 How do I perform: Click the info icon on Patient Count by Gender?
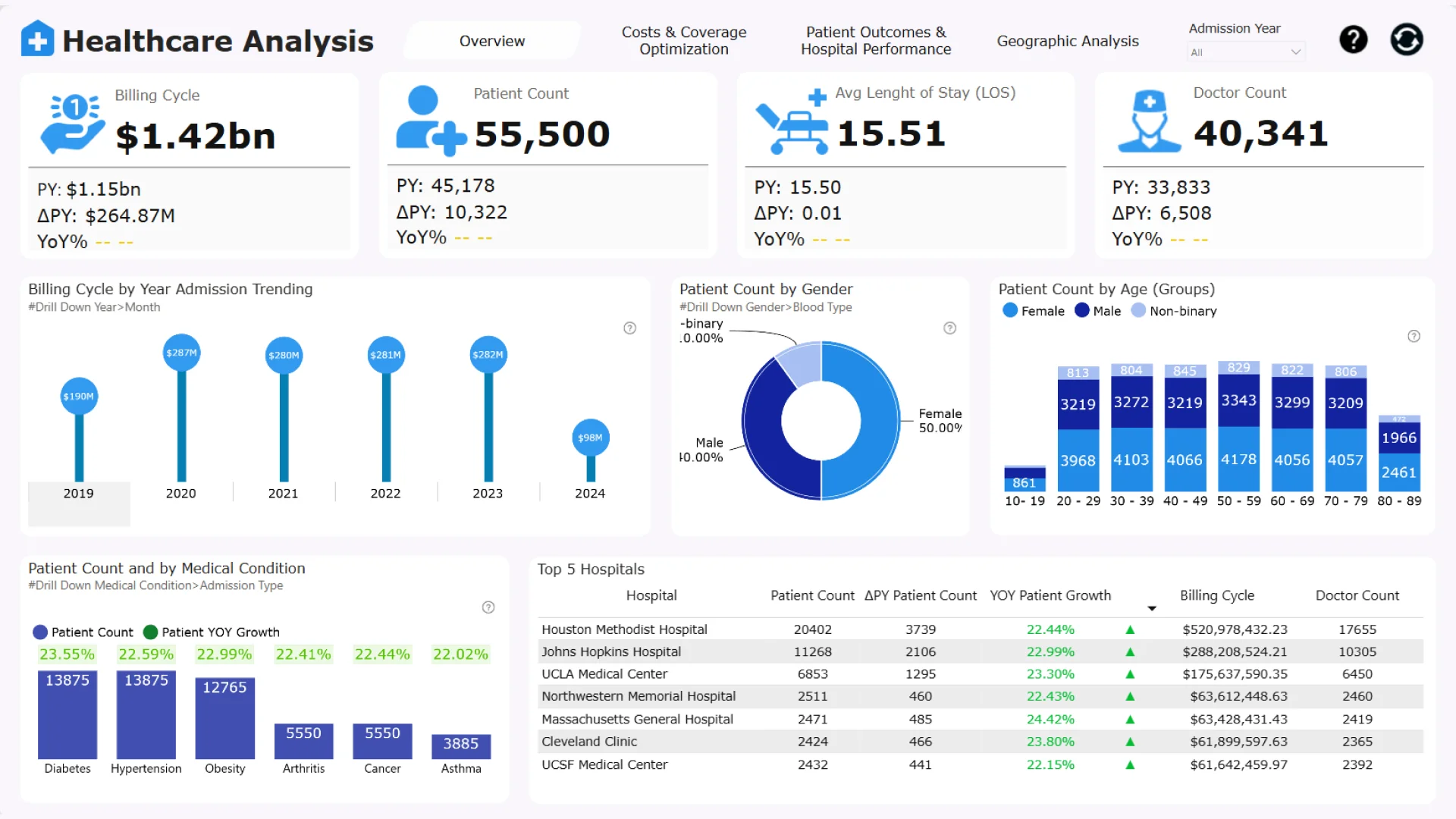949,328
